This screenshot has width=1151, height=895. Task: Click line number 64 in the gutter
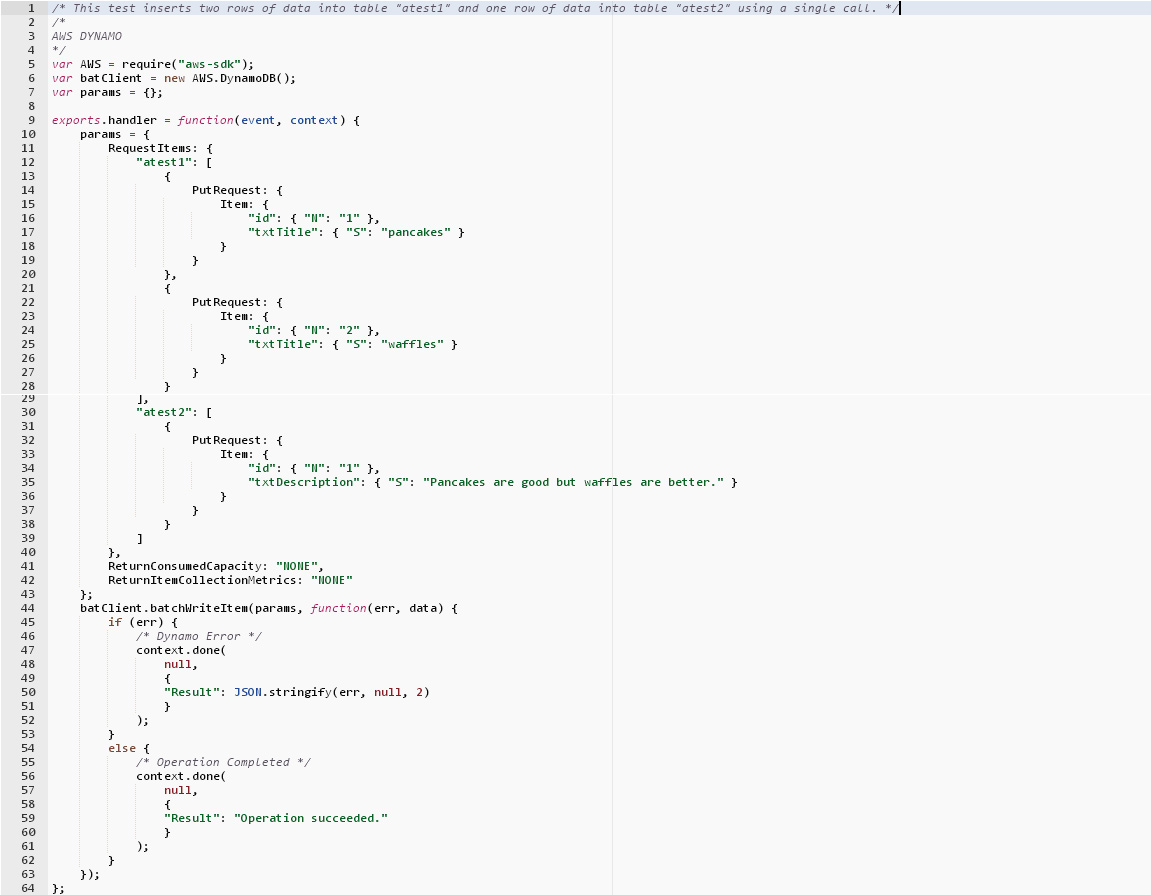click(28, 888)
